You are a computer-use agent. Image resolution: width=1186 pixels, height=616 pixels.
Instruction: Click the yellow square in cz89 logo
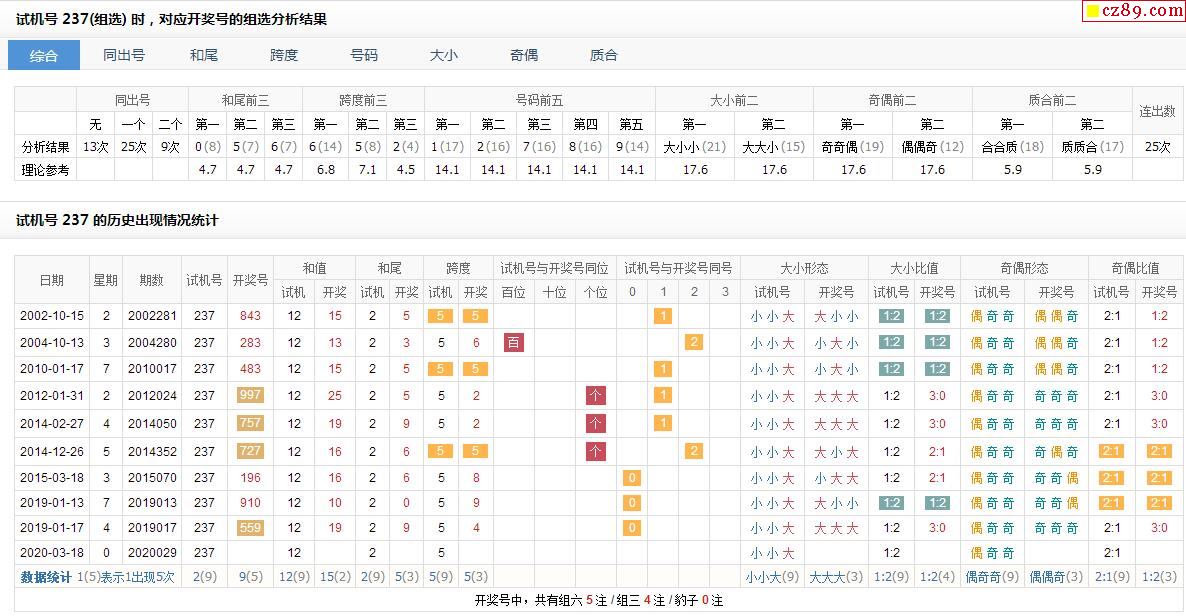(1093, 12)
